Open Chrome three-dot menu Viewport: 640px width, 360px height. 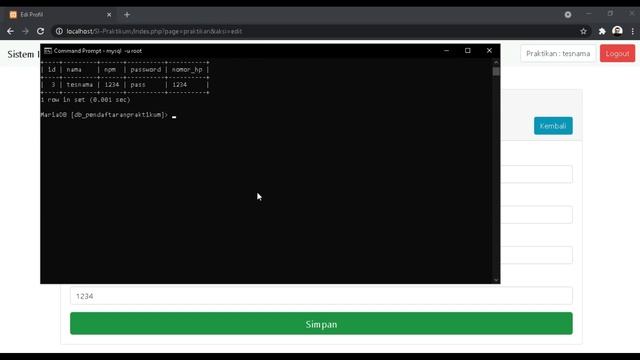(x=633, y=31)
